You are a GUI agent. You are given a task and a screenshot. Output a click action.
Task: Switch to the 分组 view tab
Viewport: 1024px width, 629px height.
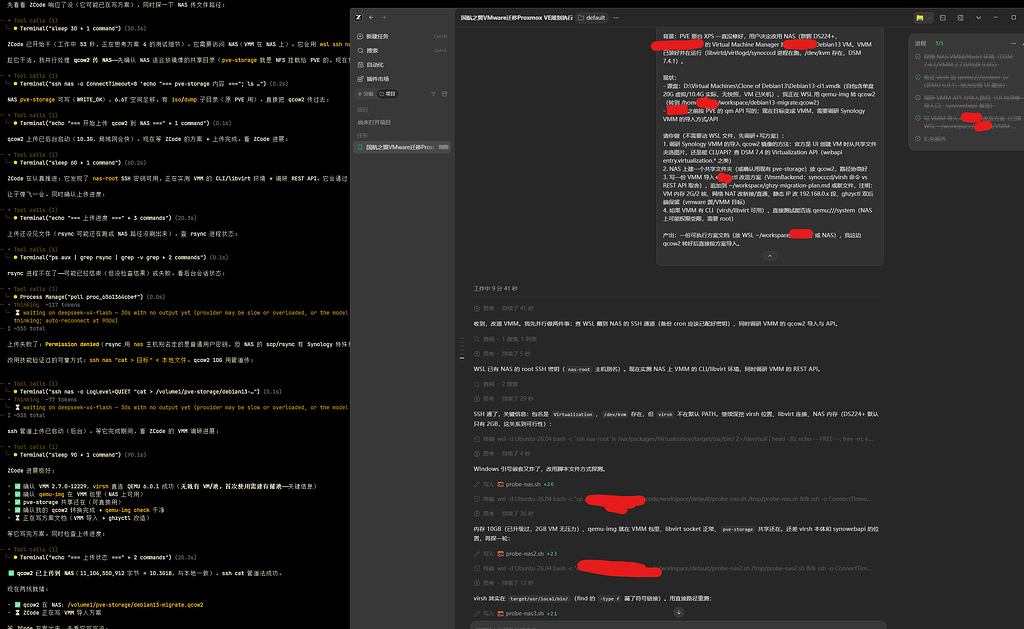point(366,94)
